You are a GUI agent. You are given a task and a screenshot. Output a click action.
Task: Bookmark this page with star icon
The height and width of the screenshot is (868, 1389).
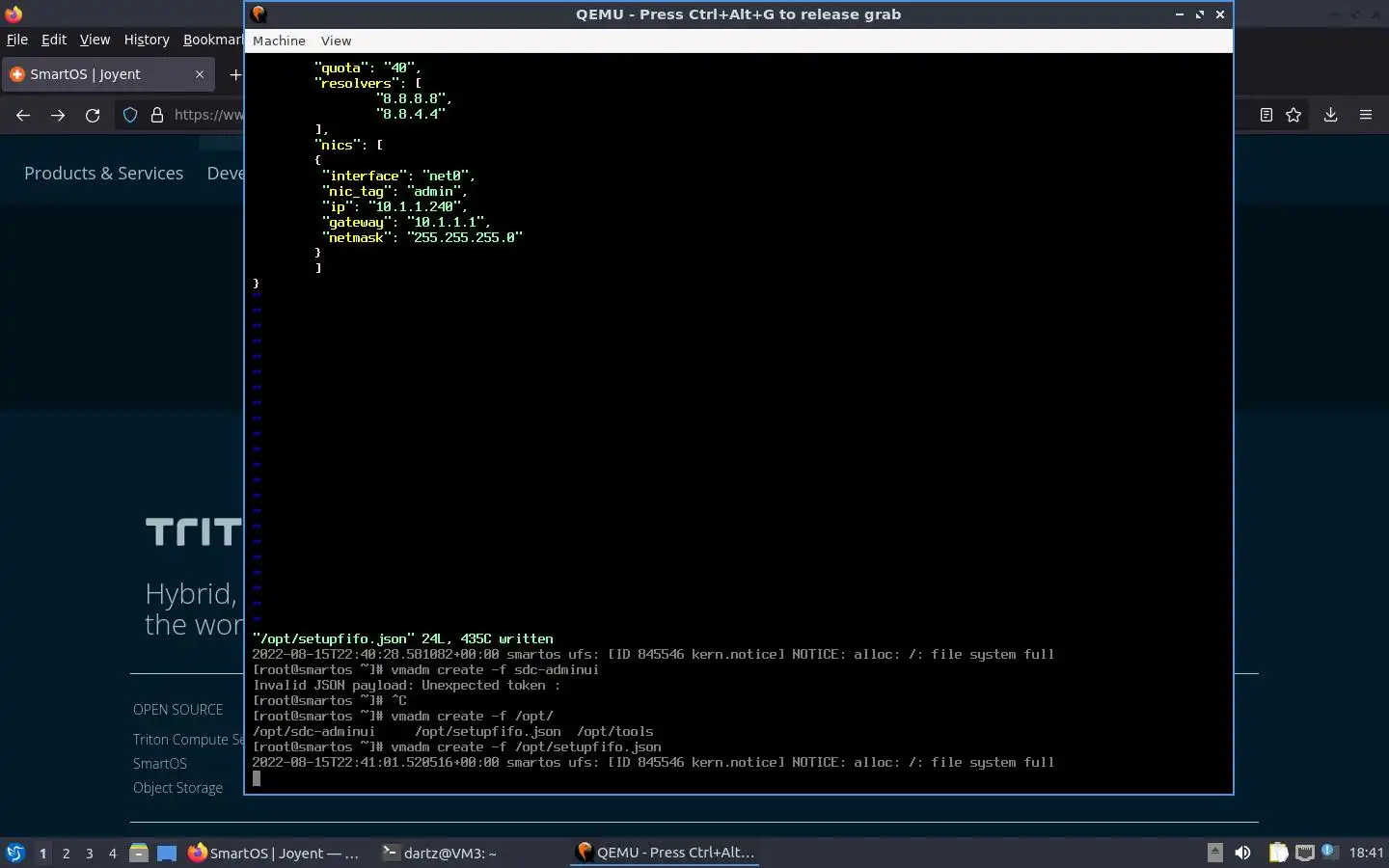[x=1294, y=115]
